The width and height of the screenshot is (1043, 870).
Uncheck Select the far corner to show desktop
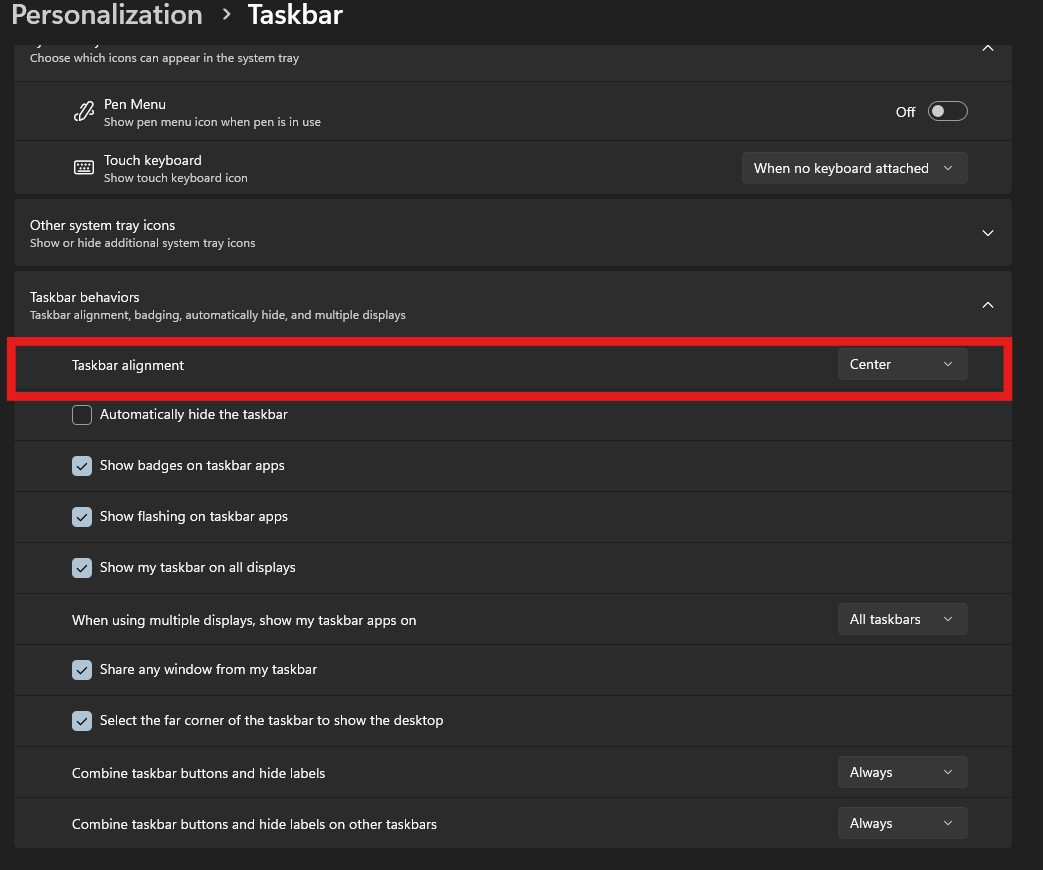[x=82, y=720]
